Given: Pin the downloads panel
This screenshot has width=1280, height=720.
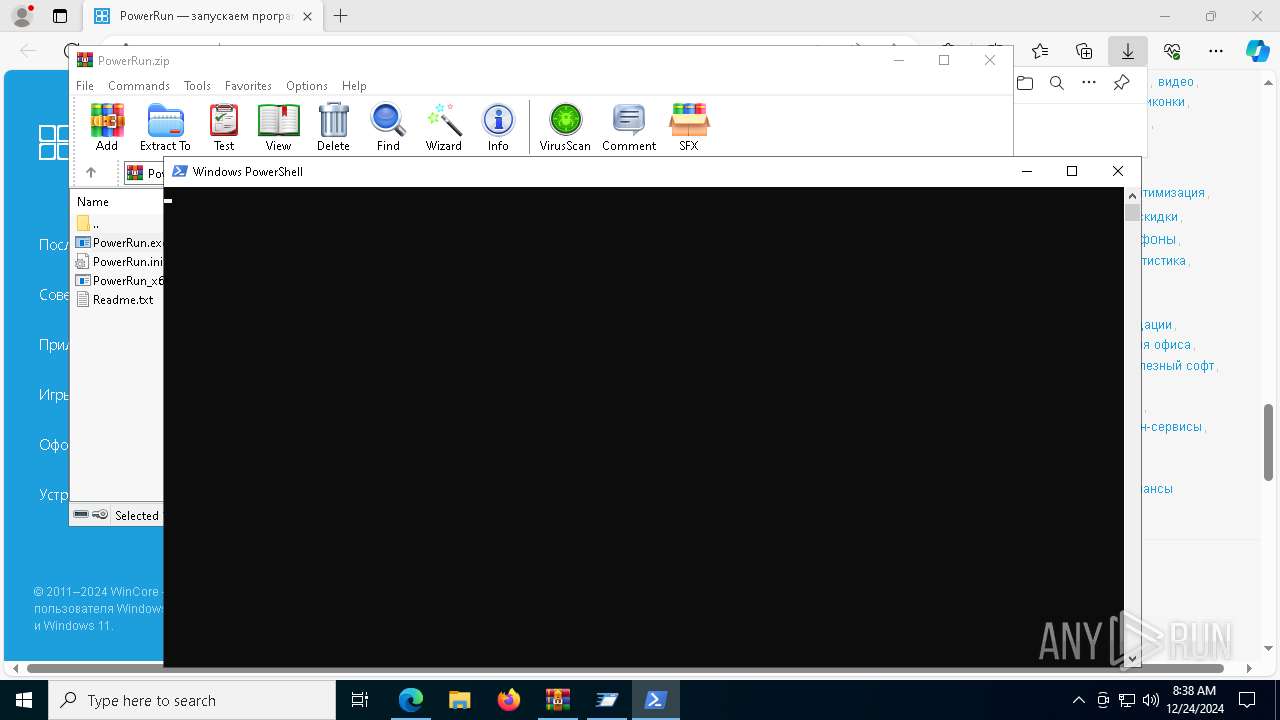Looking at the screenshot, I should (1121, 83).
